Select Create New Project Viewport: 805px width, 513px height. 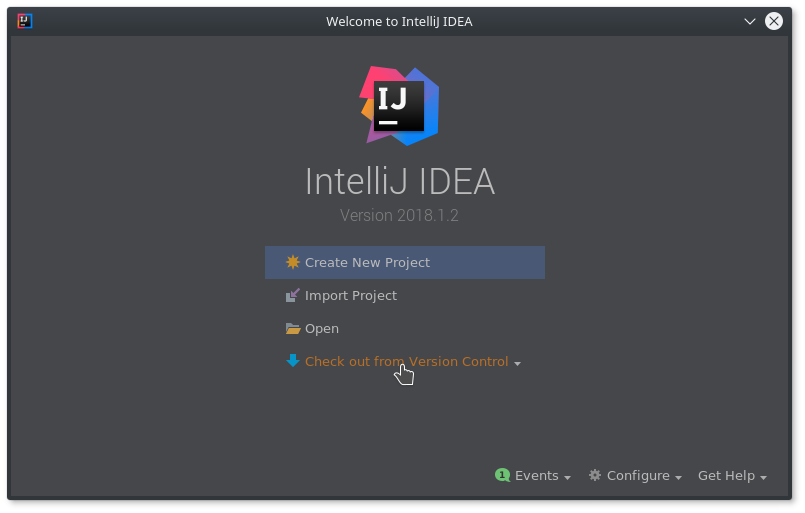point(405,262)
